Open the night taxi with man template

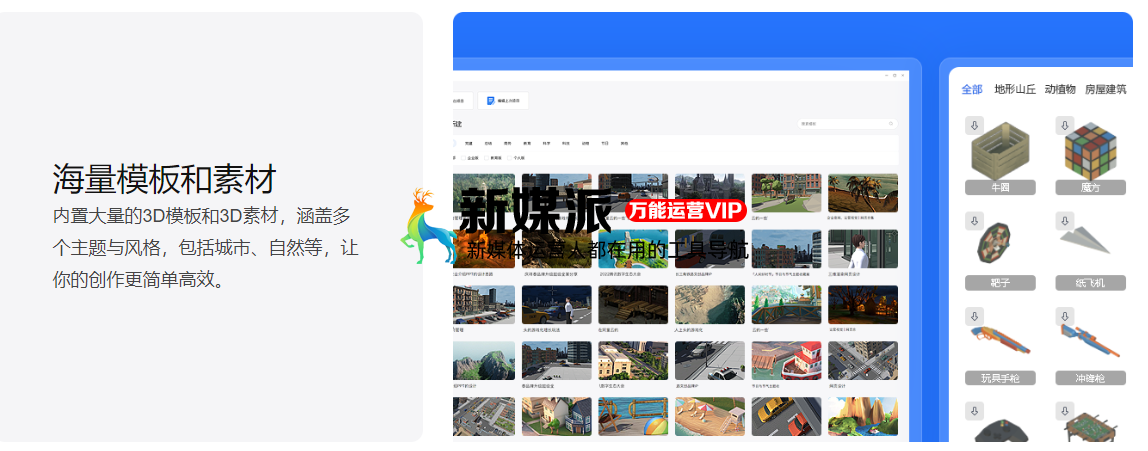[x=556, y=305]
